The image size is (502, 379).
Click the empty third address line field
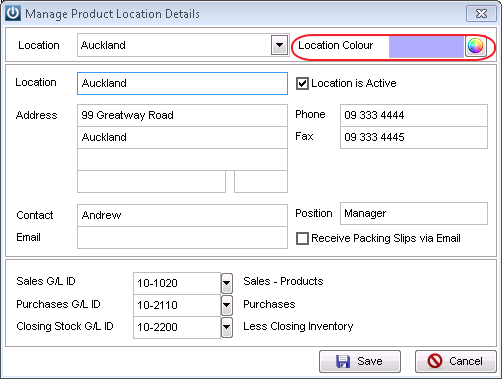(x=182, y=159)
